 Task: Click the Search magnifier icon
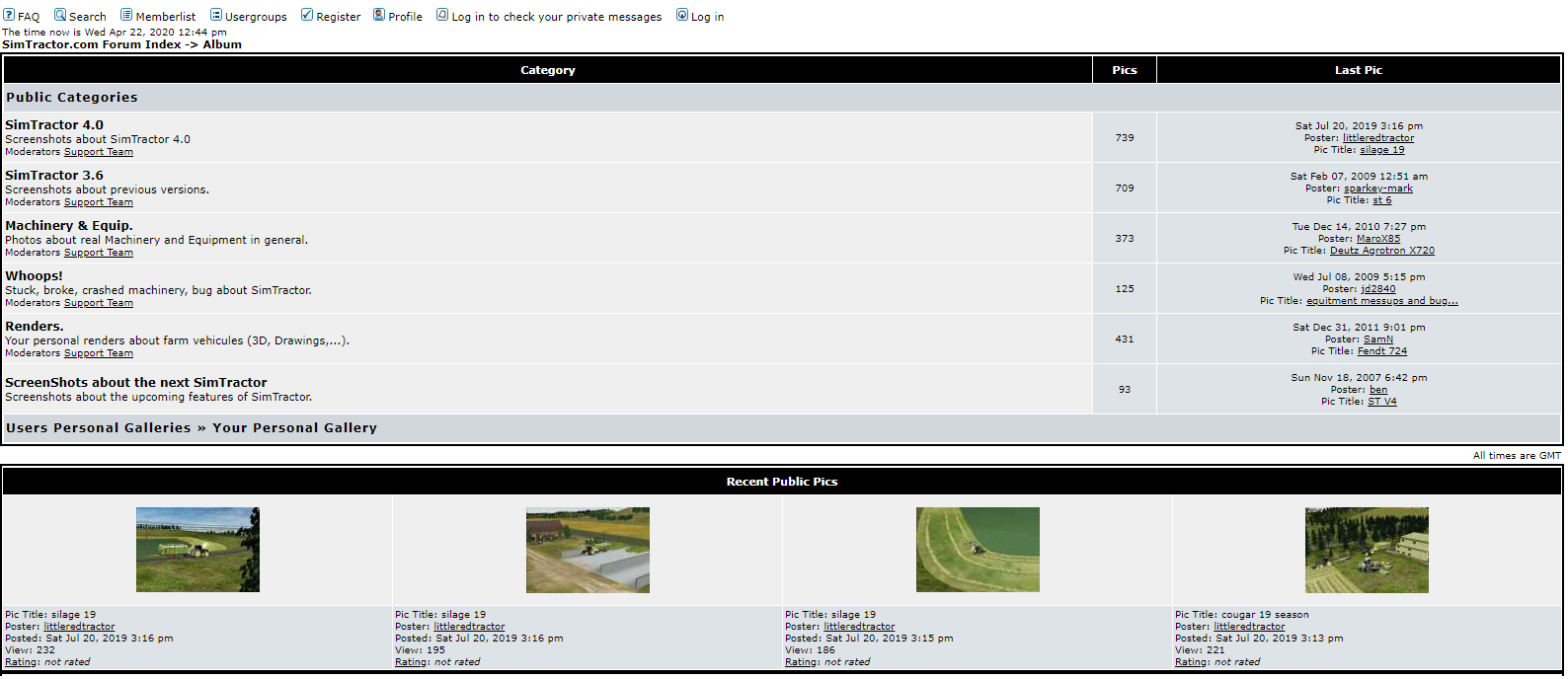[x=60, y=15]
